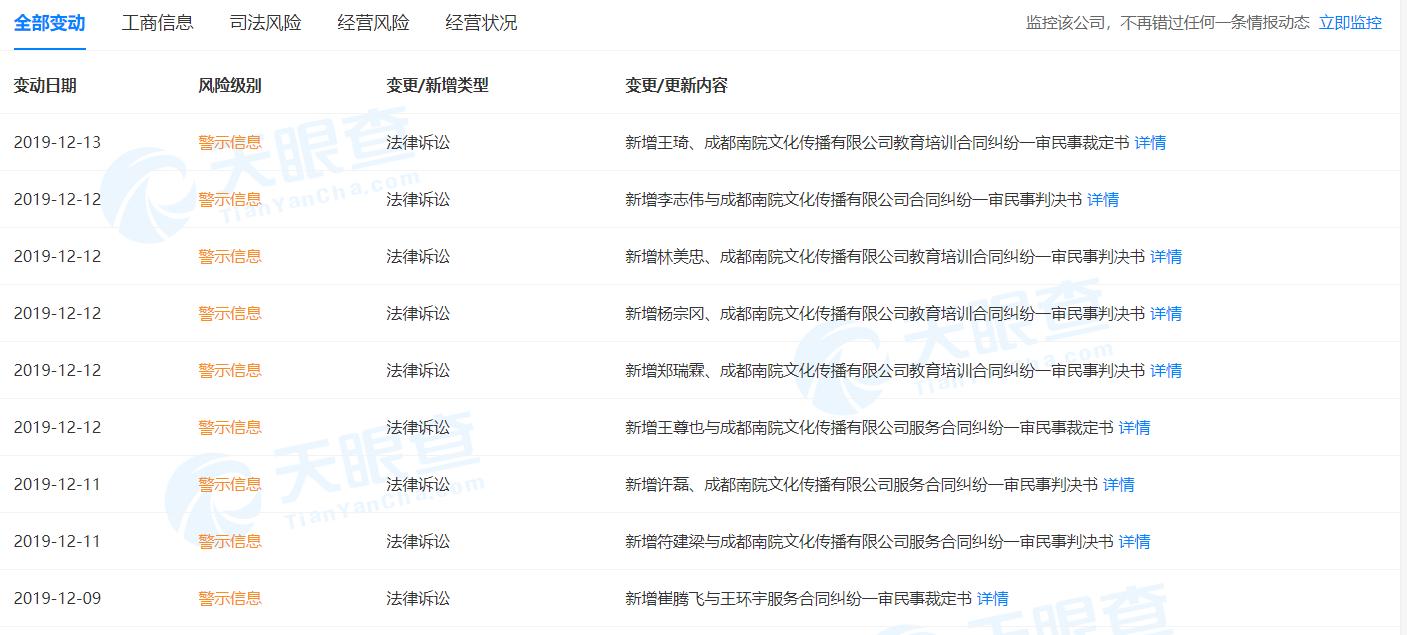Image resolution: width=1407 pixels, height=635 pixels.
Task: Click the 风险级别 column header
Action: pyautogui.click(x=230, y=86)
